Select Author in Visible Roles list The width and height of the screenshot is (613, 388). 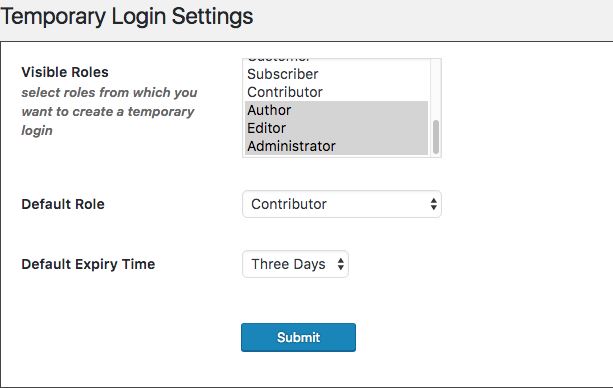pos(336,110)
